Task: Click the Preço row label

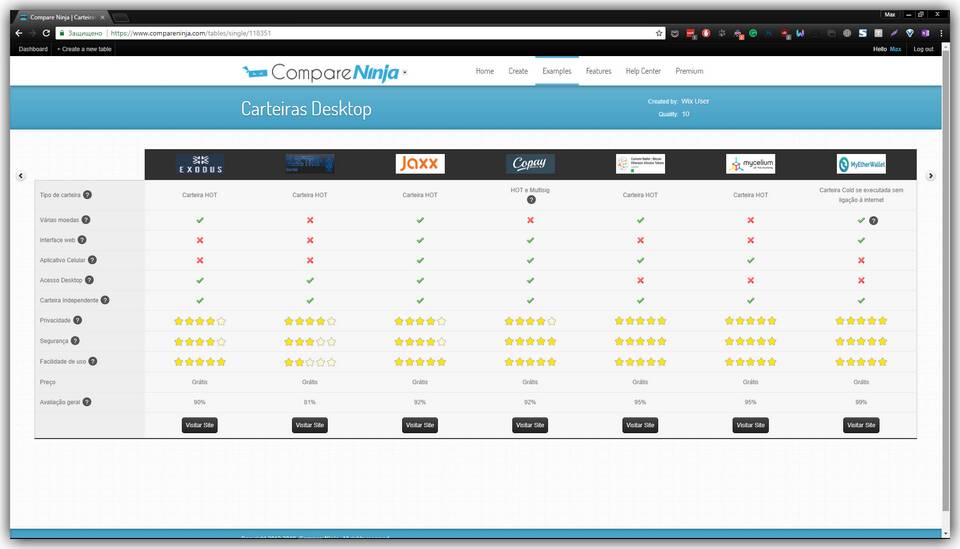Action: pyautogui.click(x=48, y=382)
